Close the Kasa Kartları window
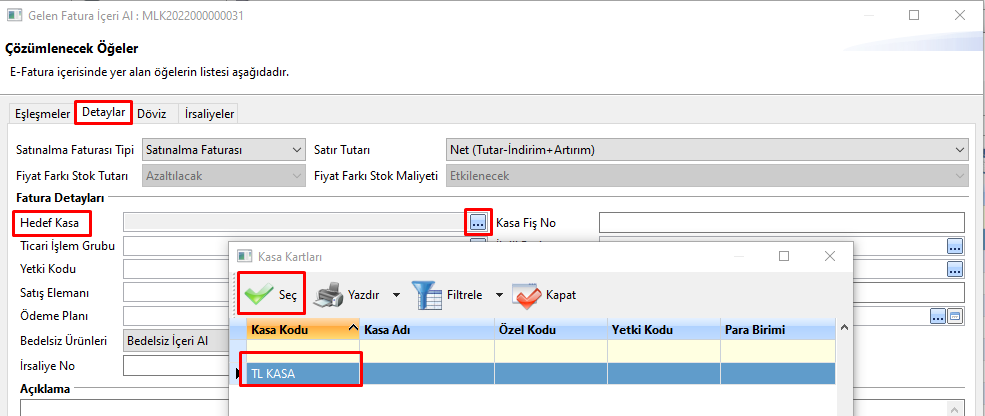Screen dimensions: 985x416 (830, 256)
